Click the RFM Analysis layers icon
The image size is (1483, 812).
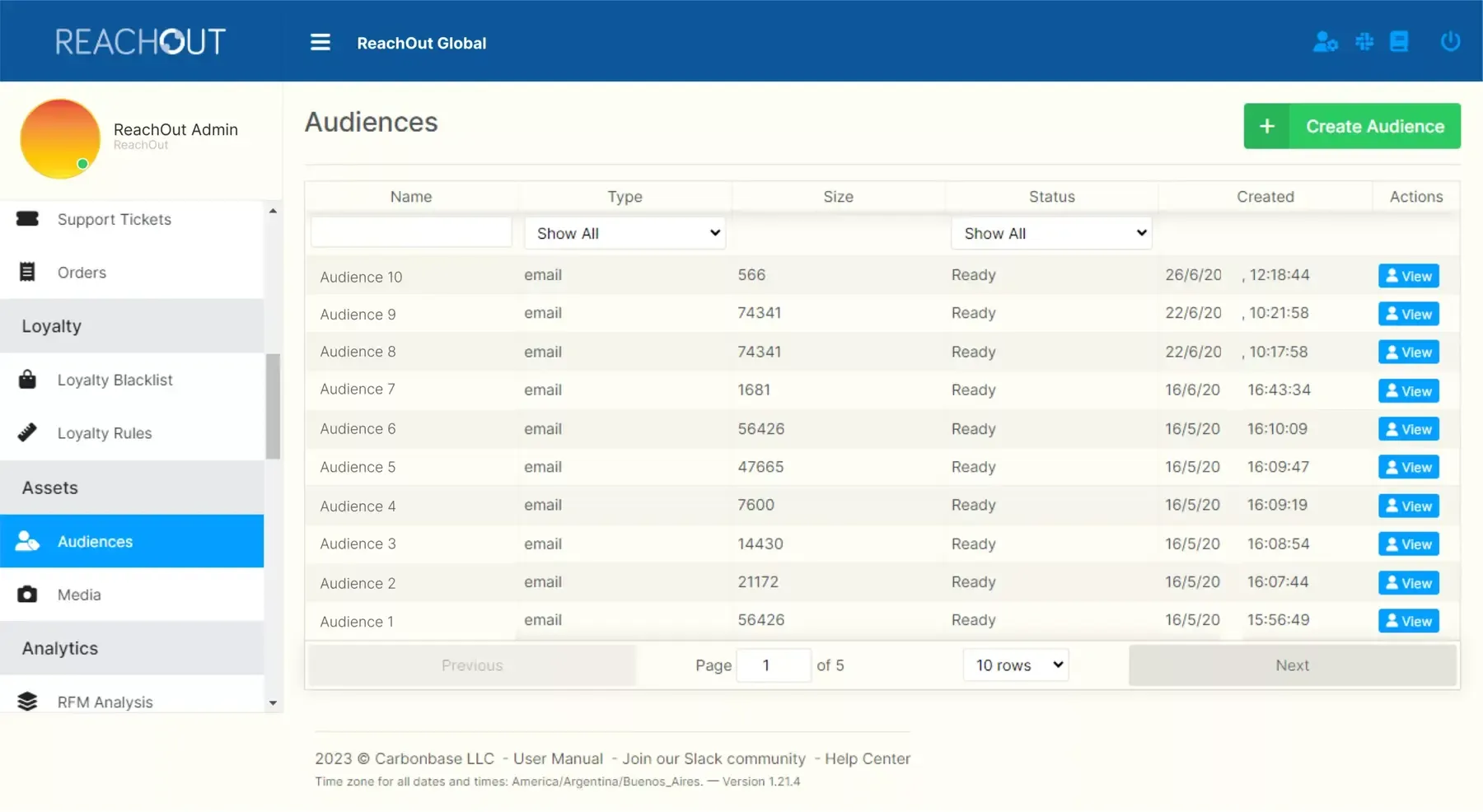click(27, 702)
